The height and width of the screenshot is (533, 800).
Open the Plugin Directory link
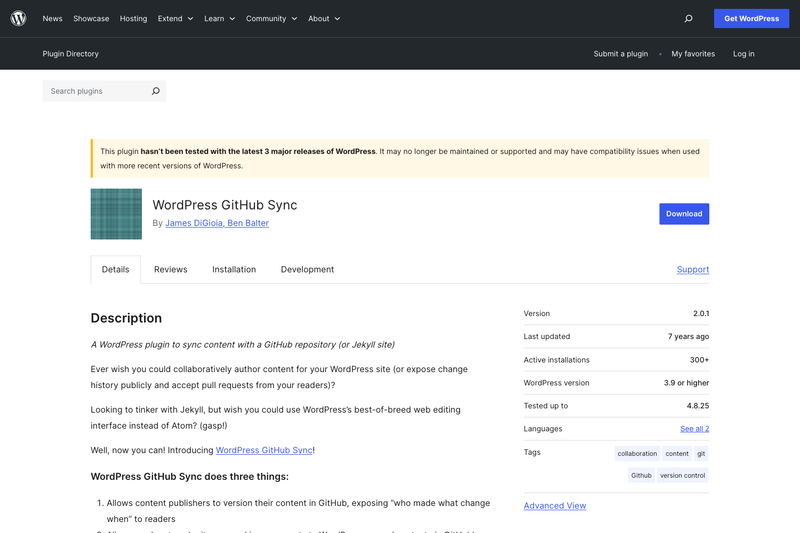[70, 54]
